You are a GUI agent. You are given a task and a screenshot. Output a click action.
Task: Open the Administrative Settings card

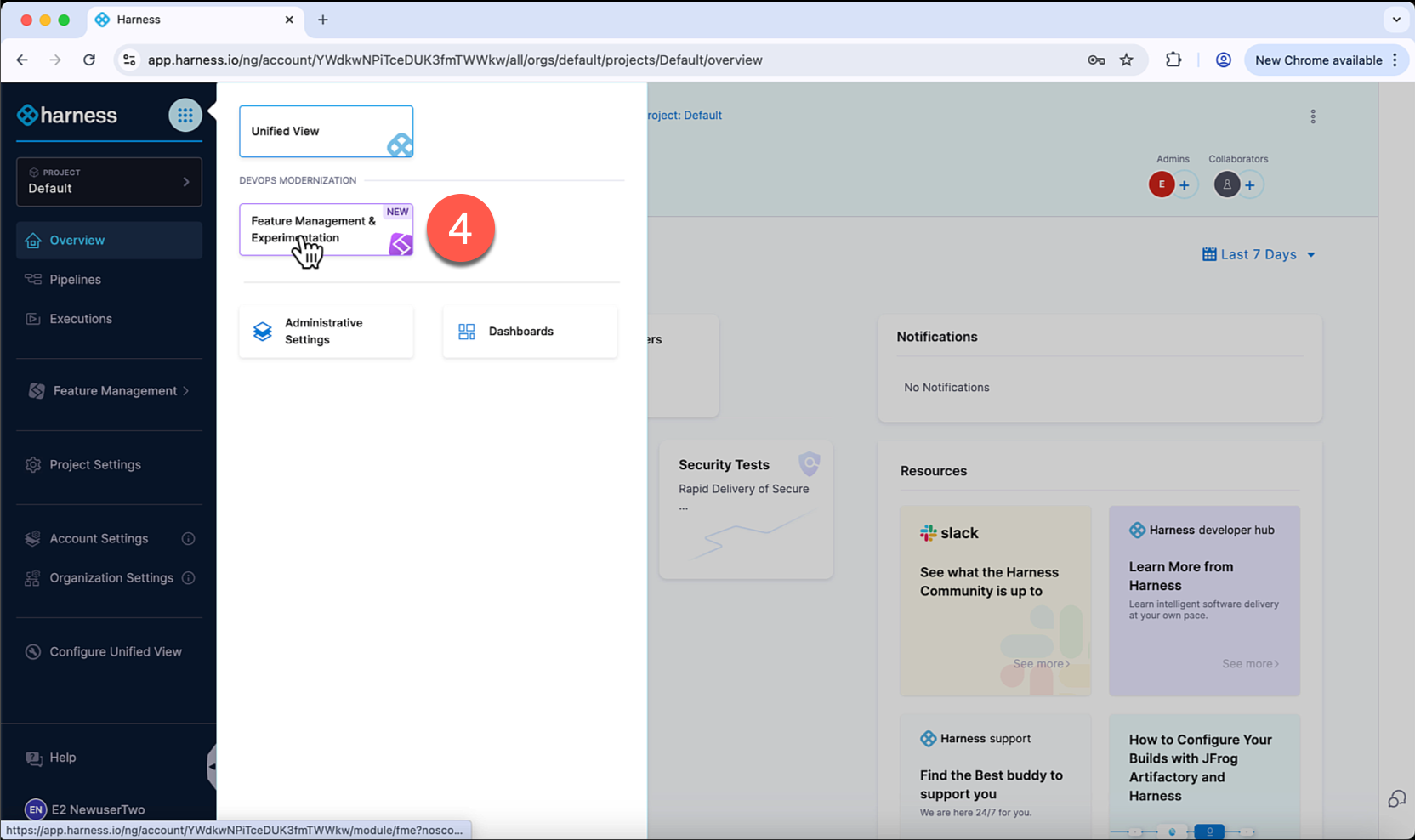tap(326, 332)
